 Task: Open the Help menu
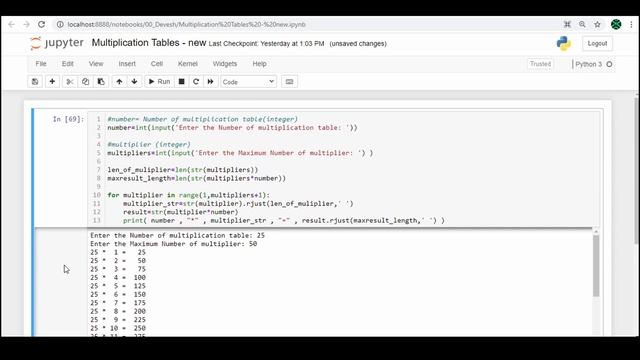point(259,64)
